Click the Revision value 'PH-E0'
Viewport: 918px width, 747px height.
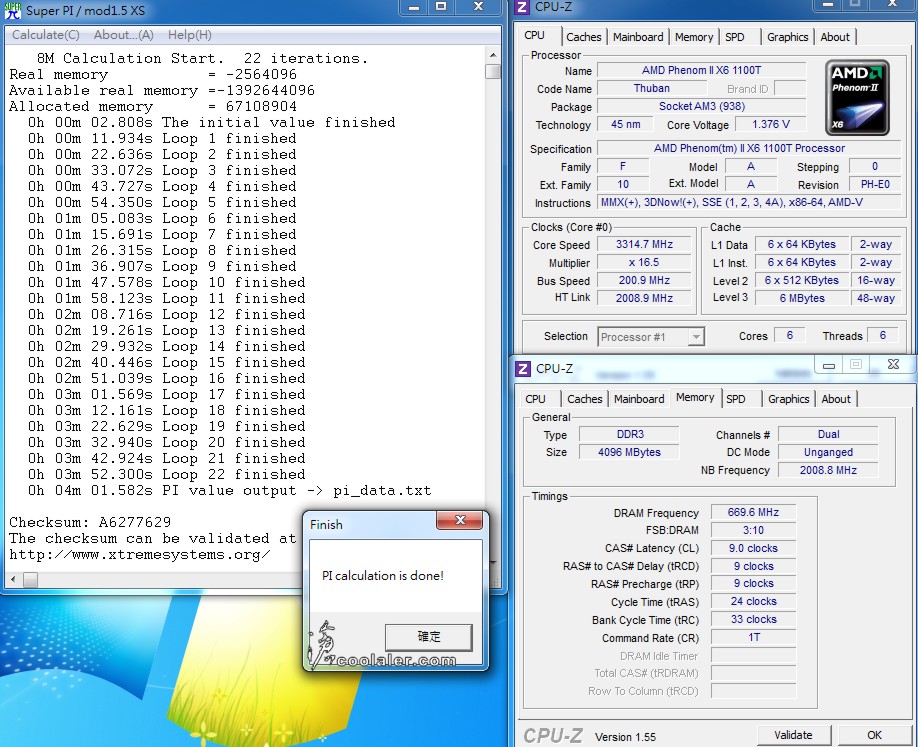[x=875, y=184]
